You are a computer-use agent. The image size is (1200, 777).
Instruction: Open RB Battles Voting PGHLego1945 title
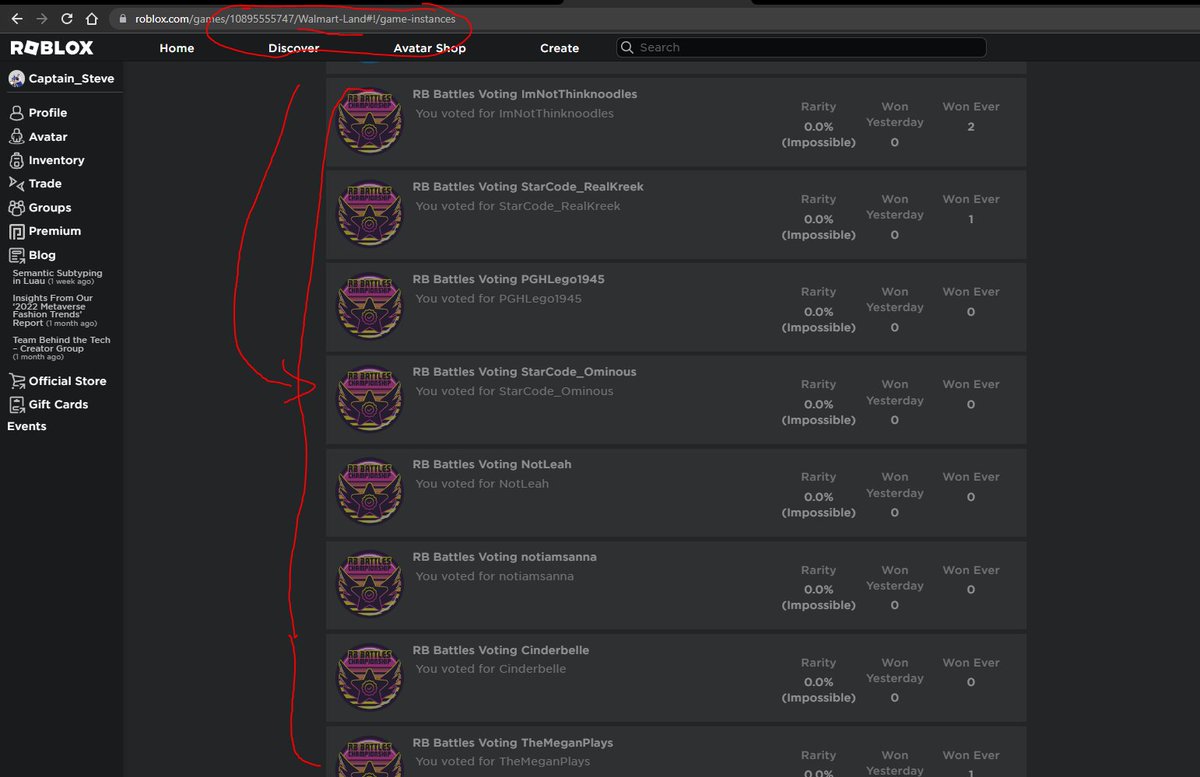(x=509, y=279)
